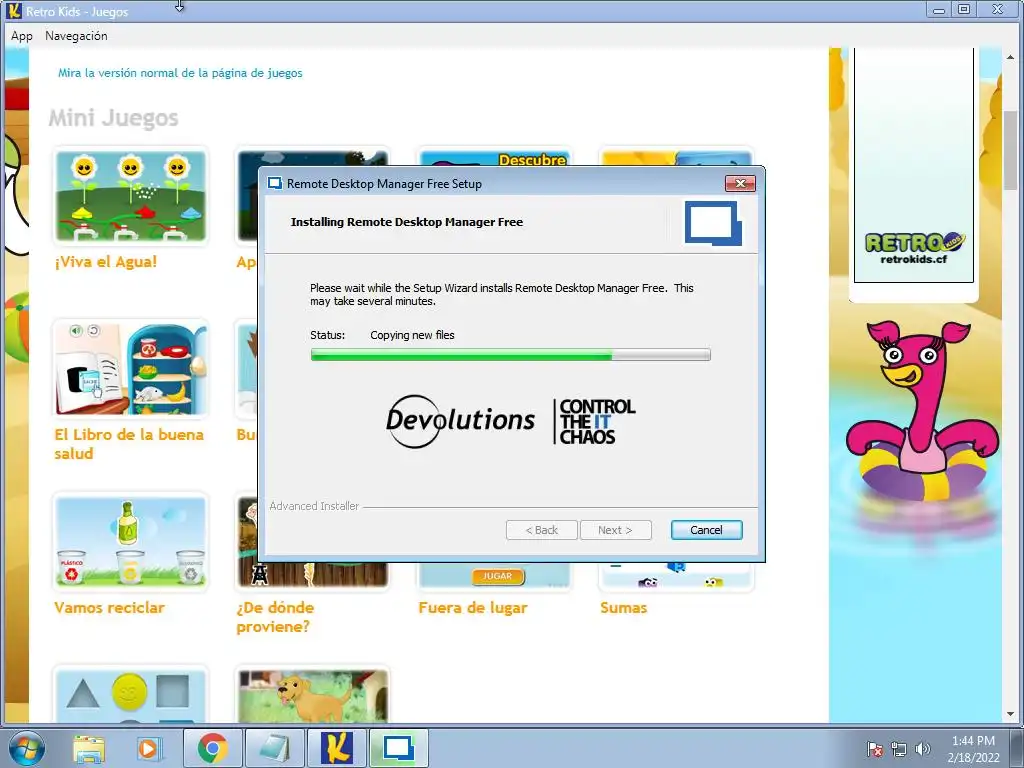Click the Control the IT Chaos slogan graphic
Screen dimensions: 1024x768
click(596, 422)
